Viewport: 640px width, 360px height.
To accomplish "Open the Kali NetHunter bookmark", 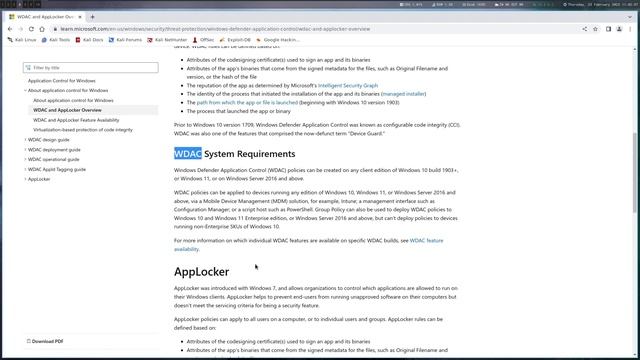I will point(167,40).
